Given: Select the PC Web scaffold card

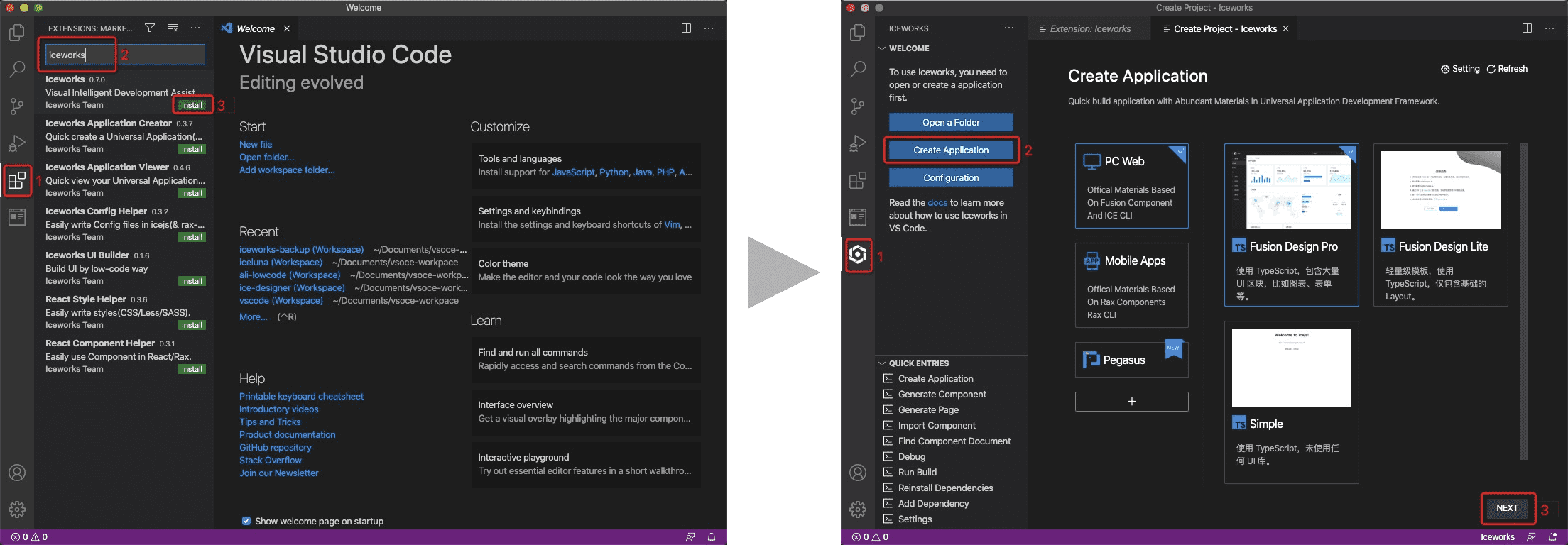Looking at the screenshot, I should point(1131,186).
